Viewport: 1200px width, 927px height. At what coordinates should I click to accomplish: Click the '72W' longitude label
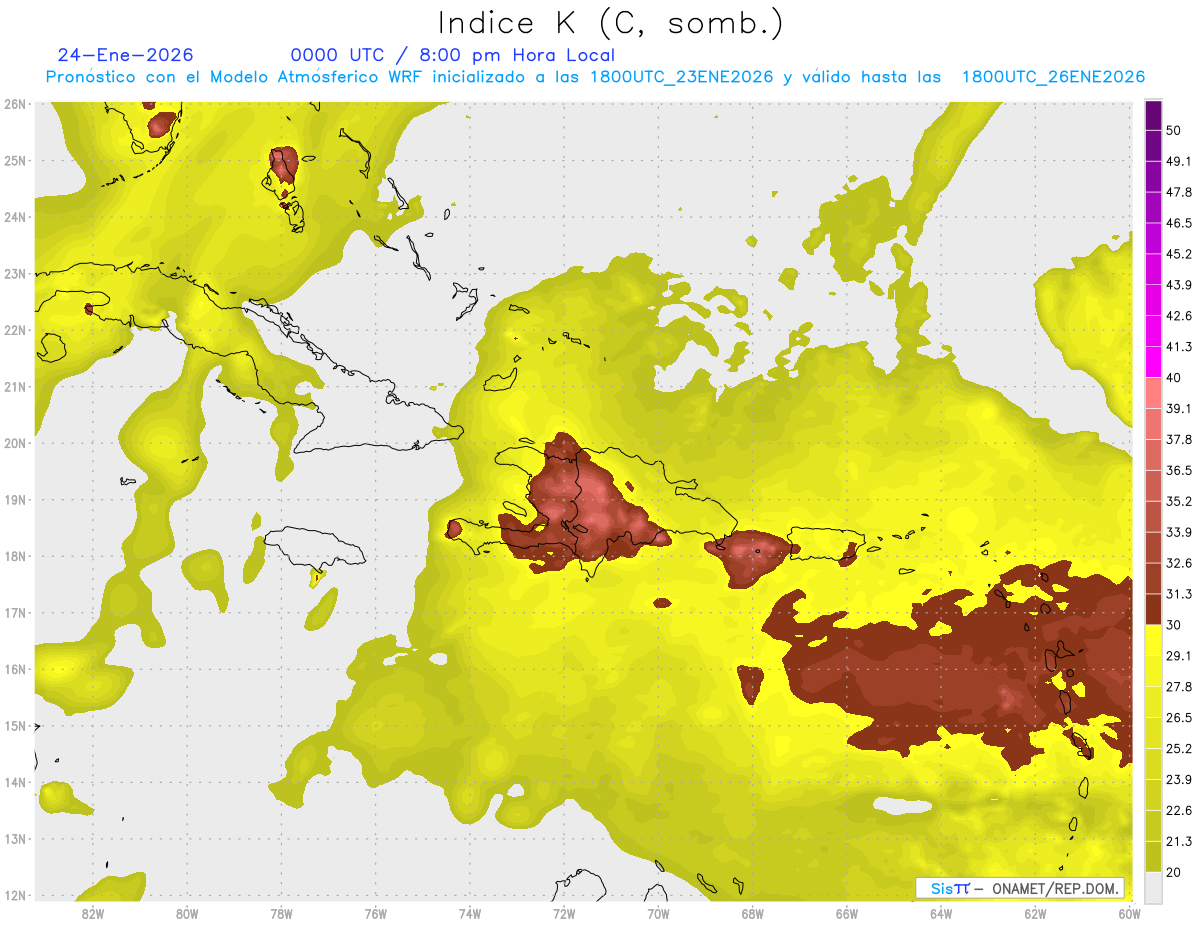pyautogui.click(x=564, y=914)
